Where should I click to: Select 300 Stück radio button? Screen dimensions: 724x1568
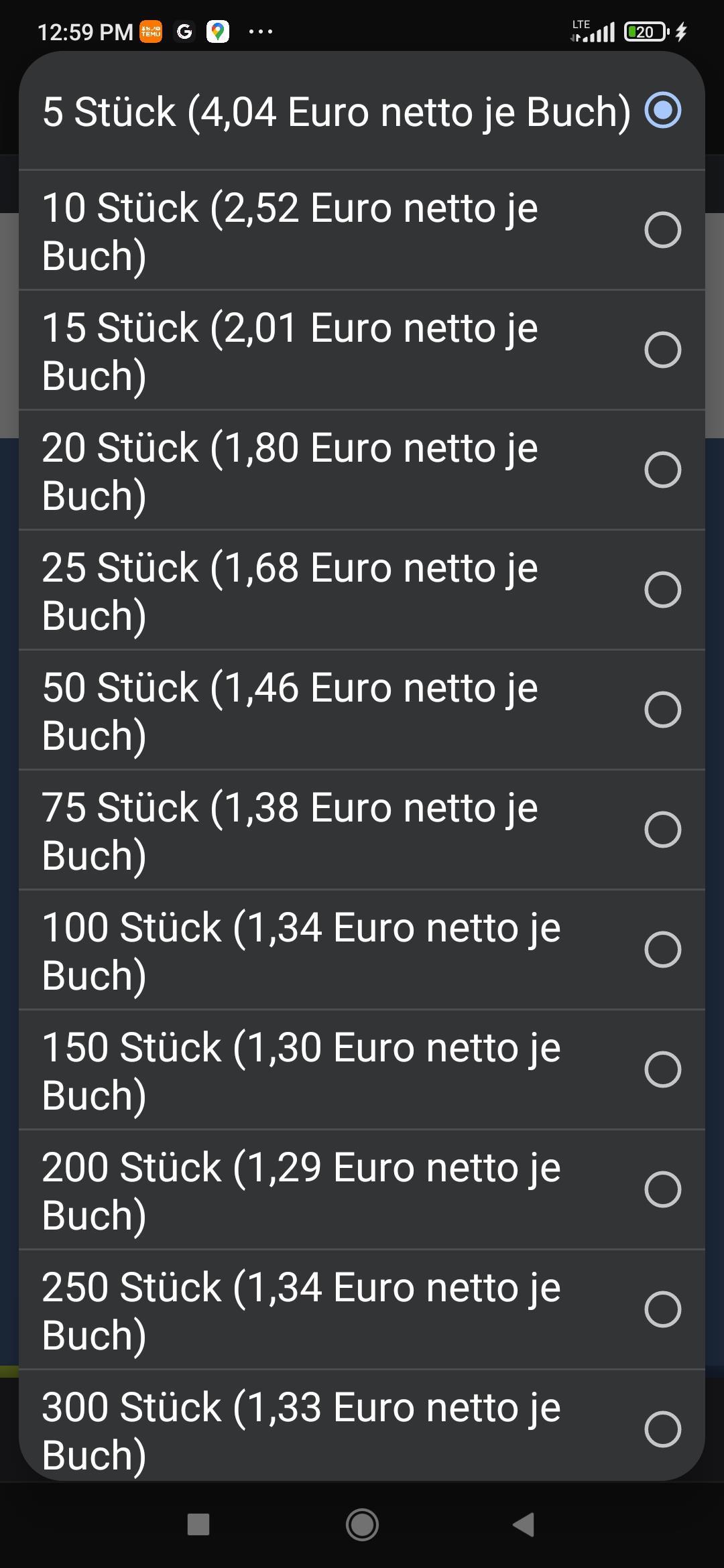coord(662,1429)
